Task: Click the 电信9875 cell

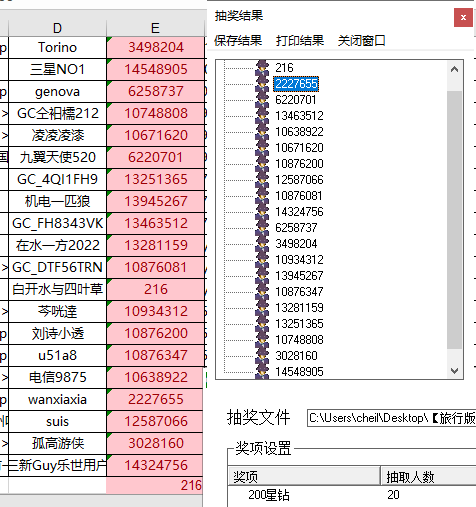Action: coord(57,377)
